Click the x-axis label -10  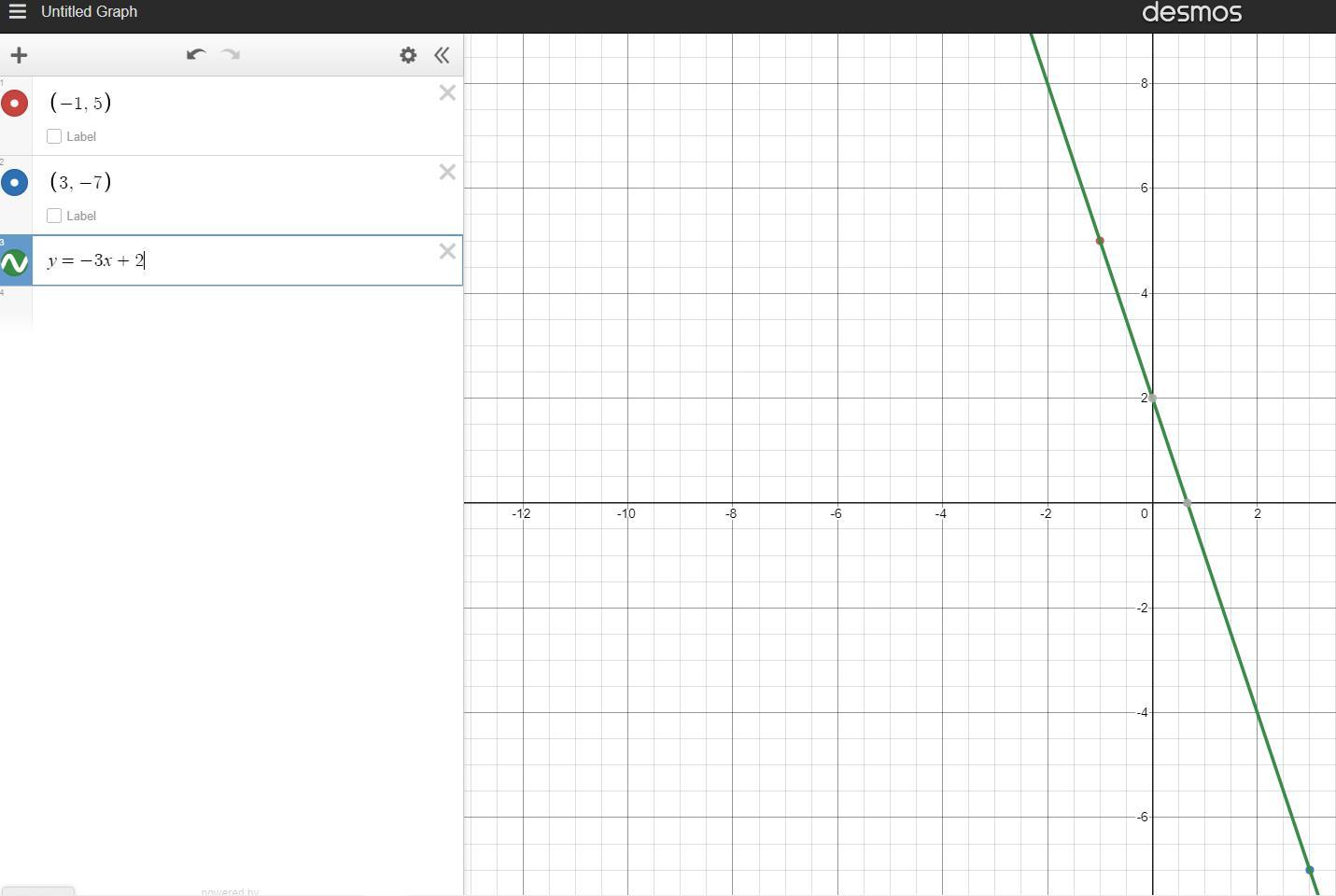point(626,513)
